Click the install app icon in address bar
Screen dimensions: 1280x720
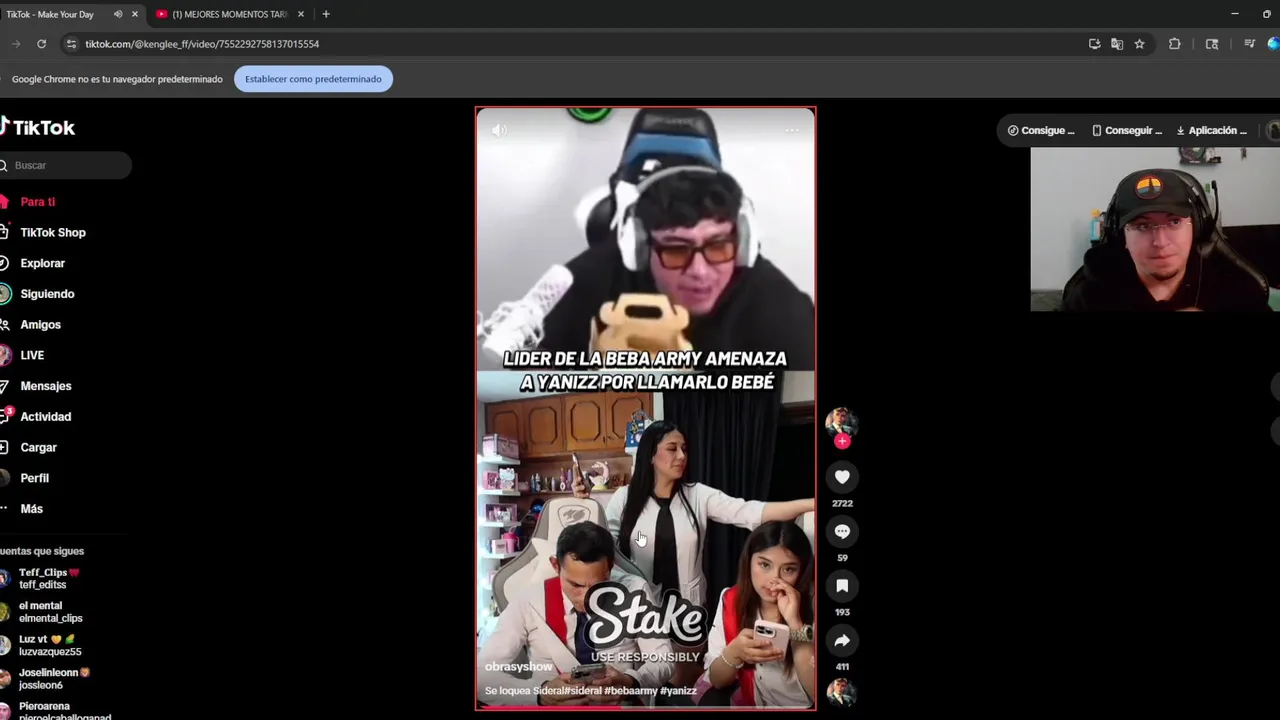1094,44
